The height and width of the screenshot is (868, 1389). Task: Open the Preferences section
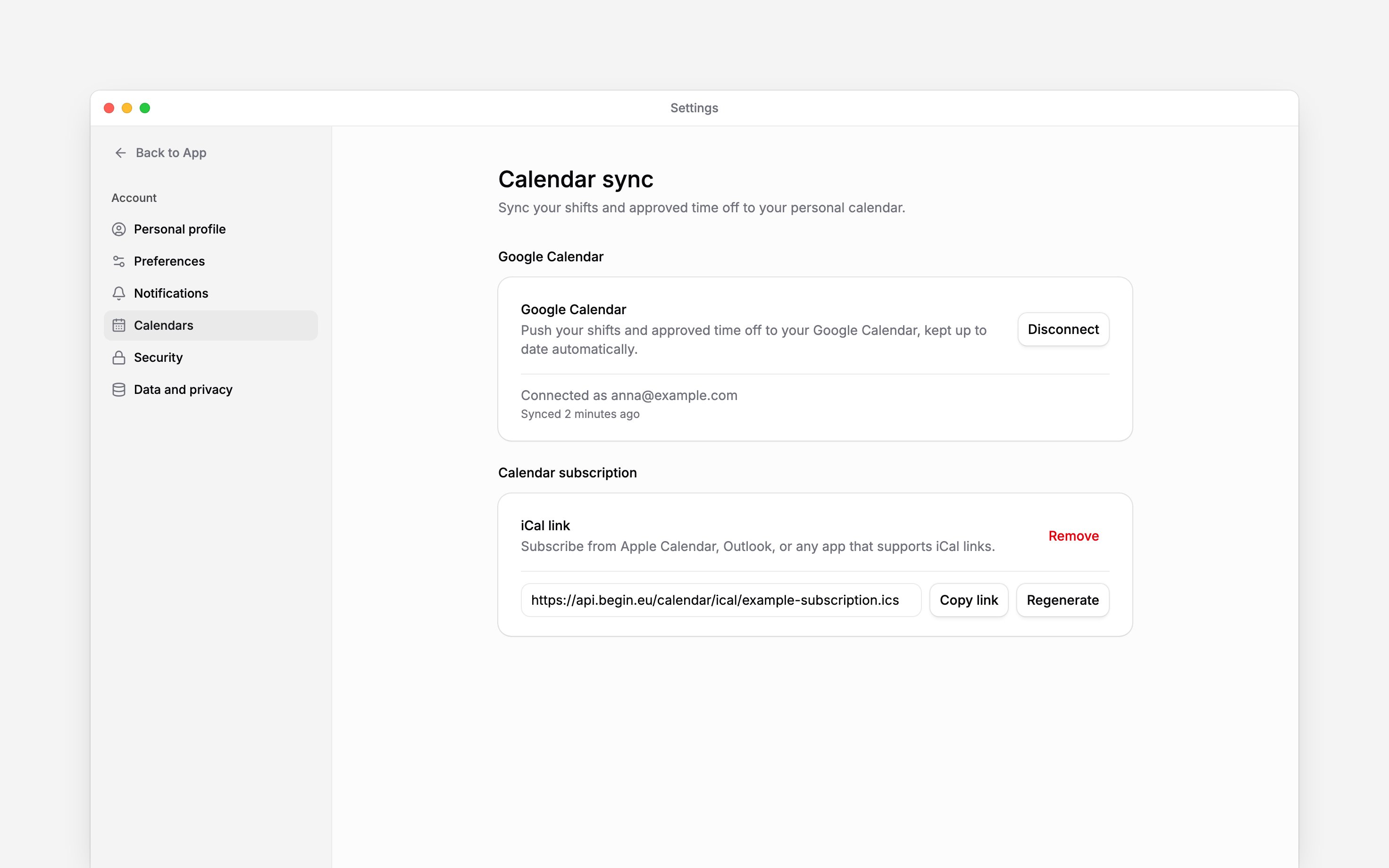click(210, 261)
